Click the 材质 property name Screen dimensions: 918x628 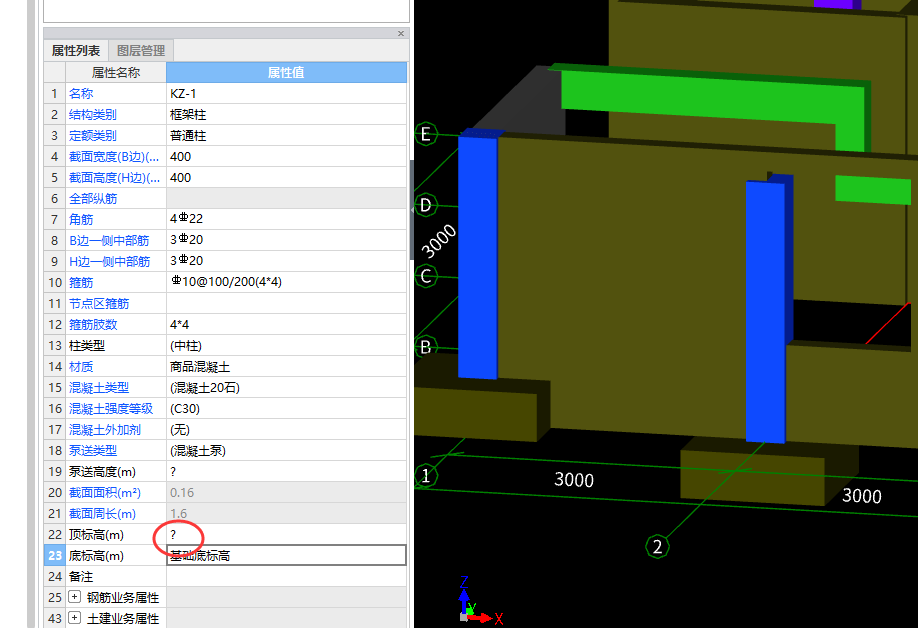click(x=81, y=366)
